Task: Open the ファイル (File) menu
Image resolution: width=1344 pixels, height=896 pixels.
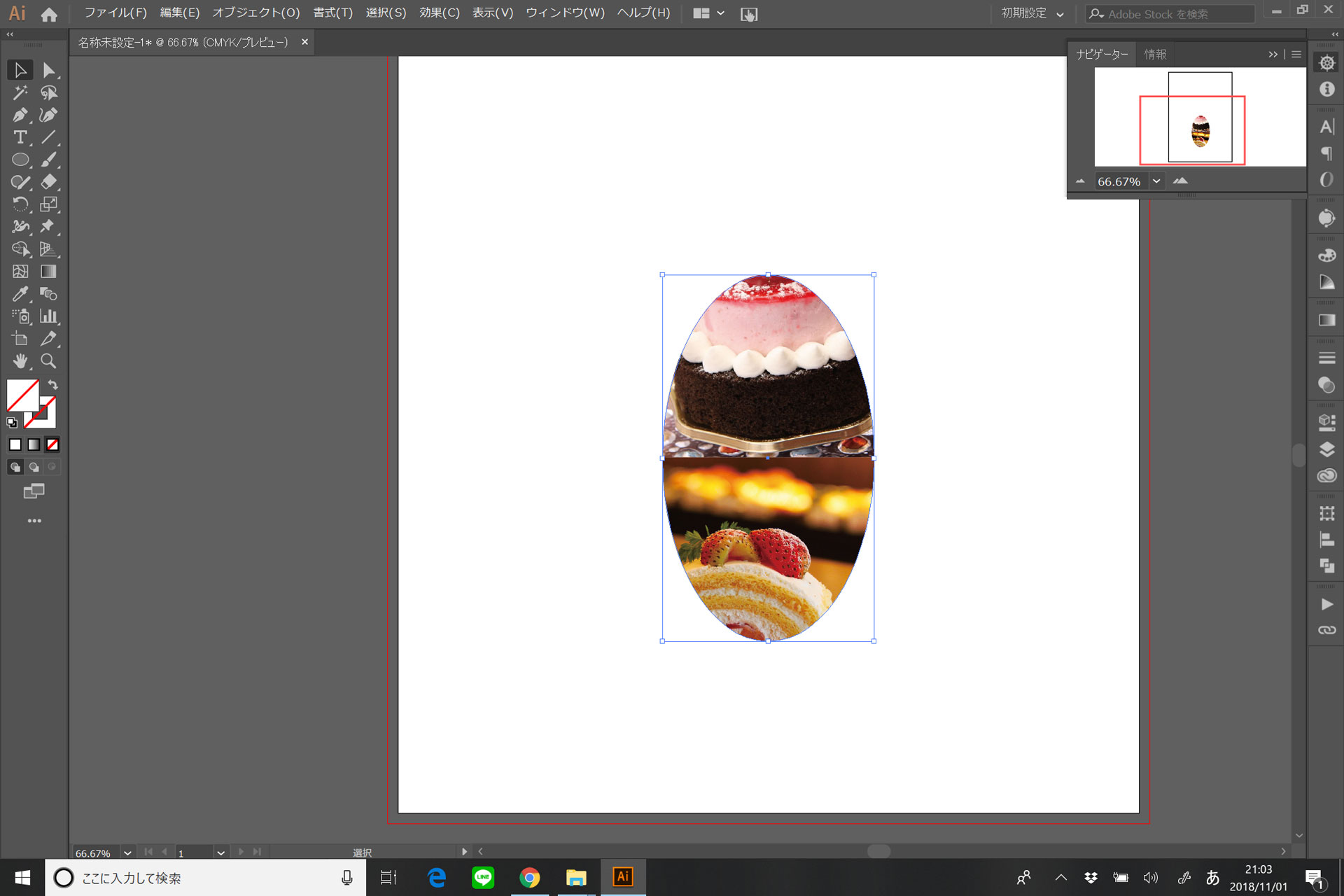Action: coord(111,13)
